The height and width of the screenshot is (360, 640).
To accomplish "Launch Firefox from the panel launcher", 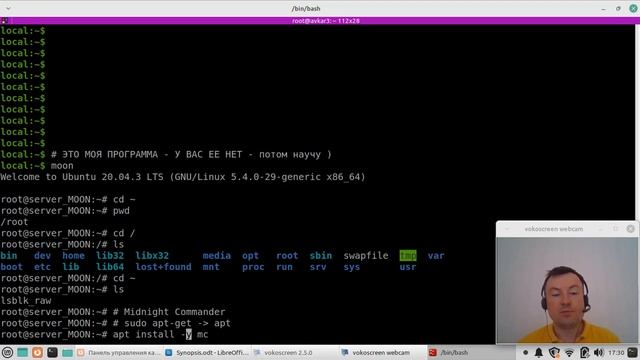I will pos(37,352).
